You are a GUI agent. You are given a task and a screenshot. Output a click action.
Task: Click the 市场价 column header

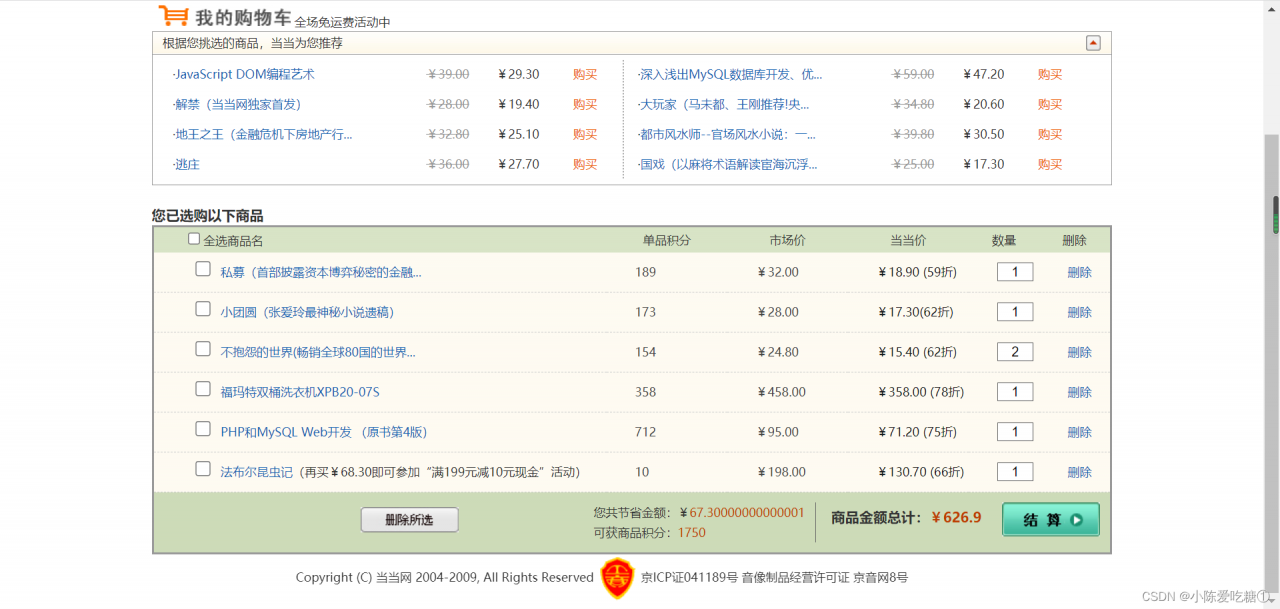coord(787,240)
